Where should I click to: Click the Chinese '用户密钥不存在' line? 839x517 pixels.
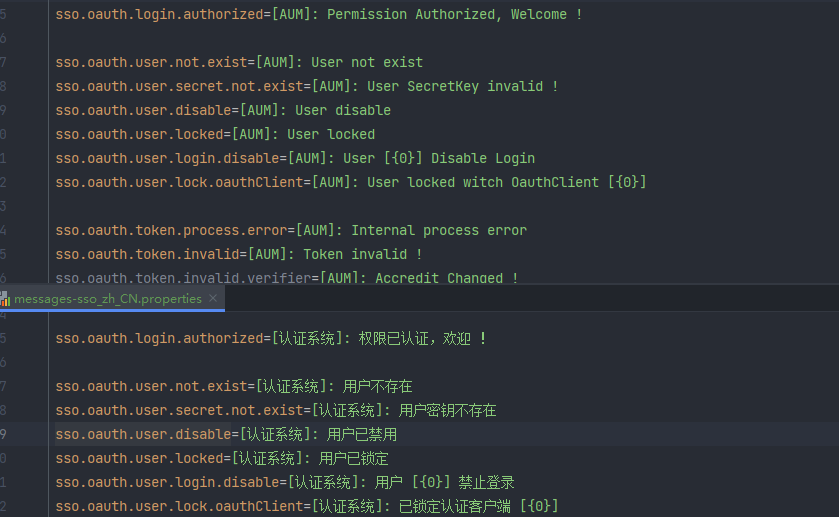click(276, 410)
